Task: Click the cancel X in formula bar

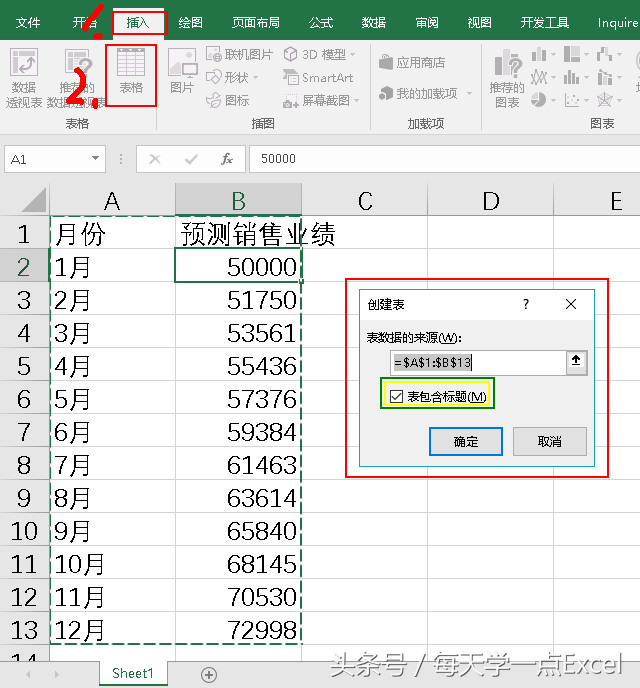Action: [155, 159]
